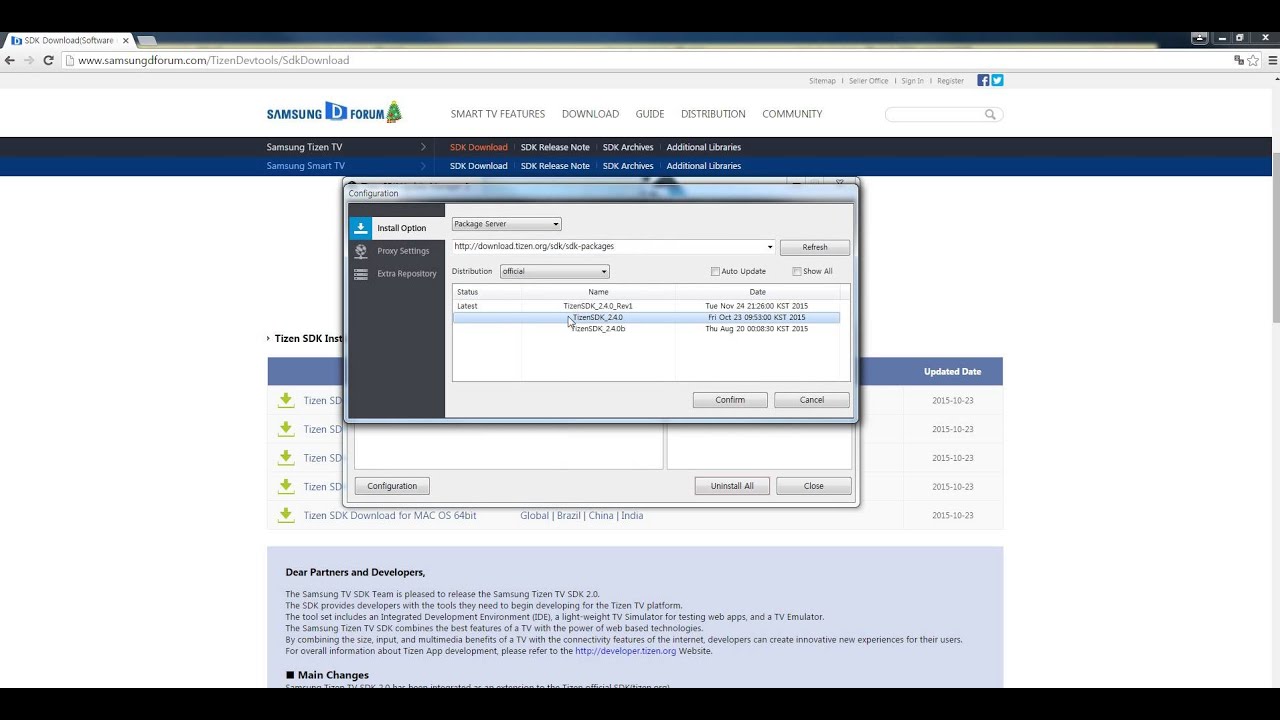The width and height of the screenshot is (1280, 720).
Task: Open Tizen TV SDK Archives link
Action: (628, 147)
